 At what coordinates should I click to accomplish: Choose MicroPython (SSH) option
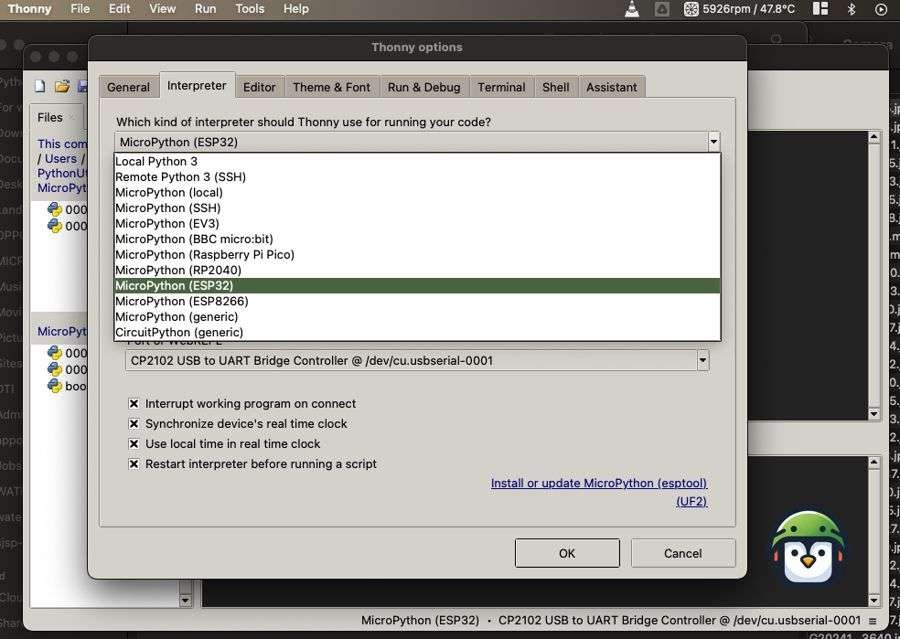point(417,208)
